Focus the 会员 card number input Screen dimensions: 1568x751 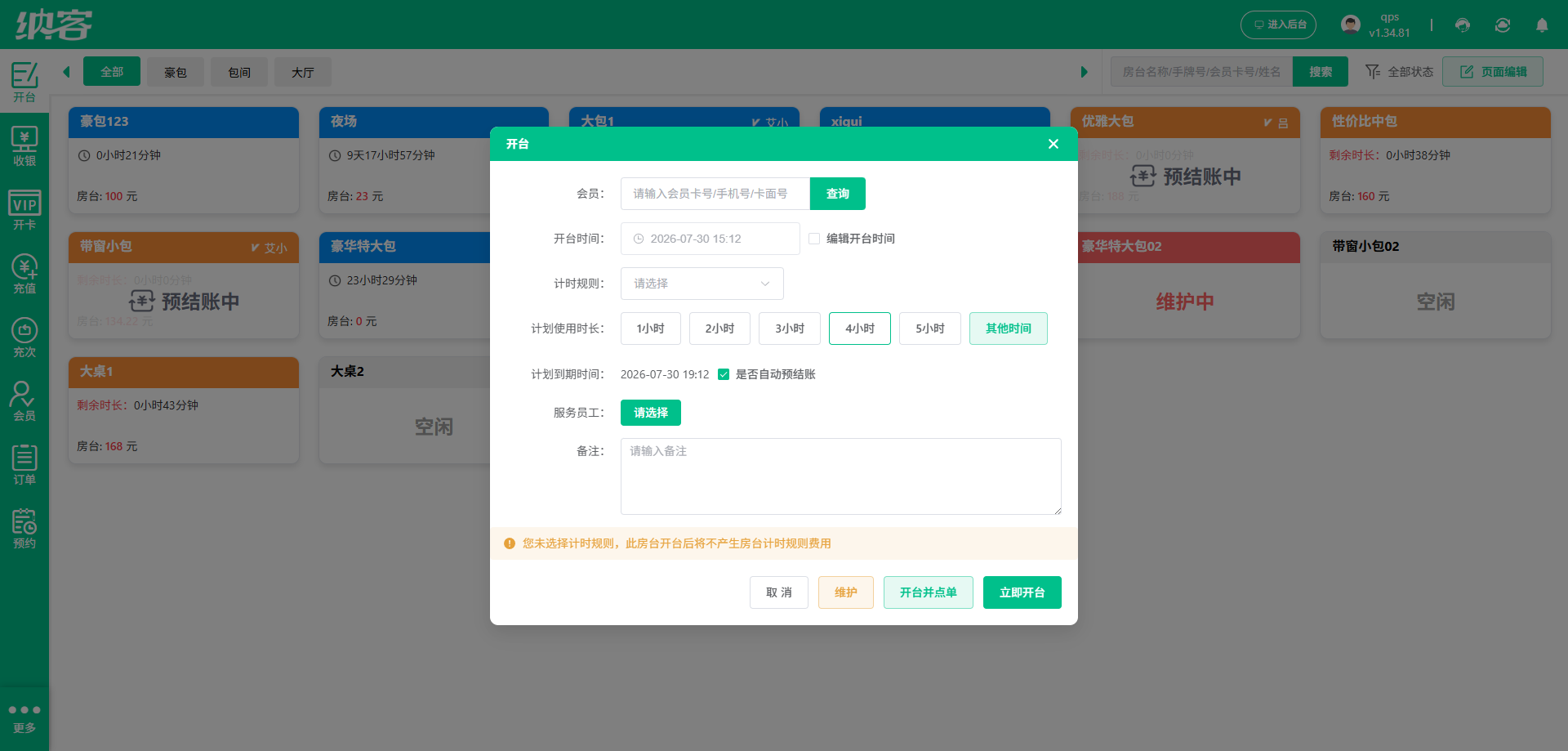click(715, 194)
